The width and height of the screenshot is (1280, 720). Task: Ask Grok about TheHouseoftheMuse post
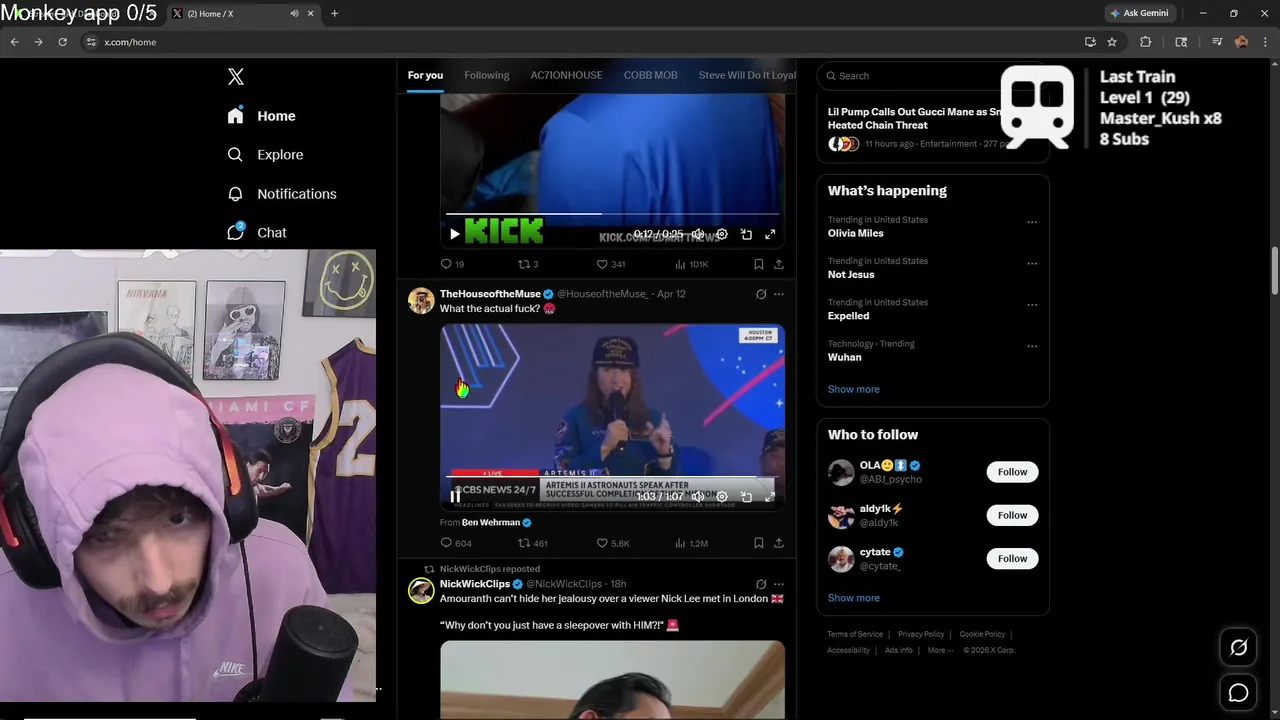coord(761,294)
